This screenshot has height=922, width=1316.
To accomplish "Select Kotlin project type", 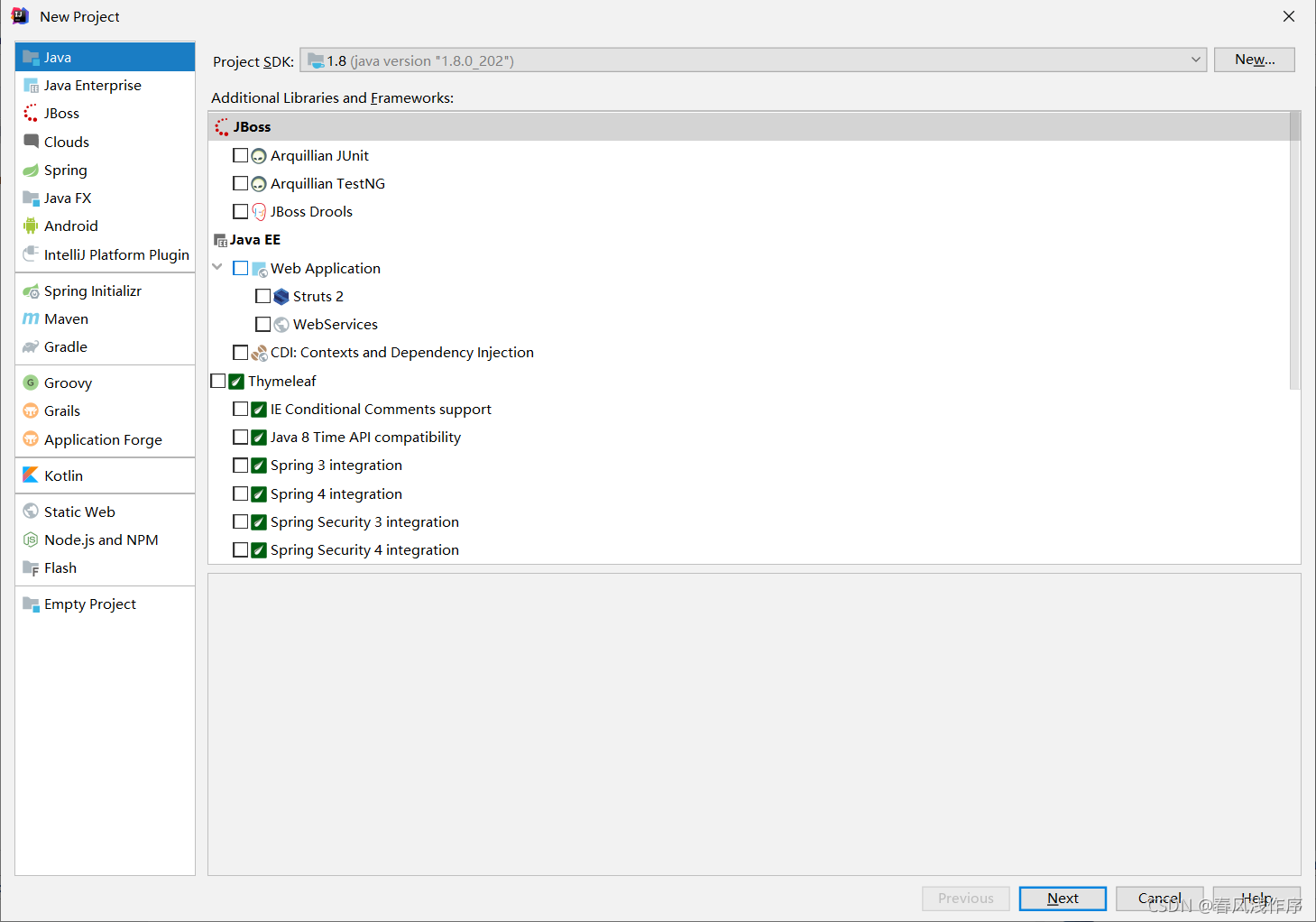I will (106, 475).
